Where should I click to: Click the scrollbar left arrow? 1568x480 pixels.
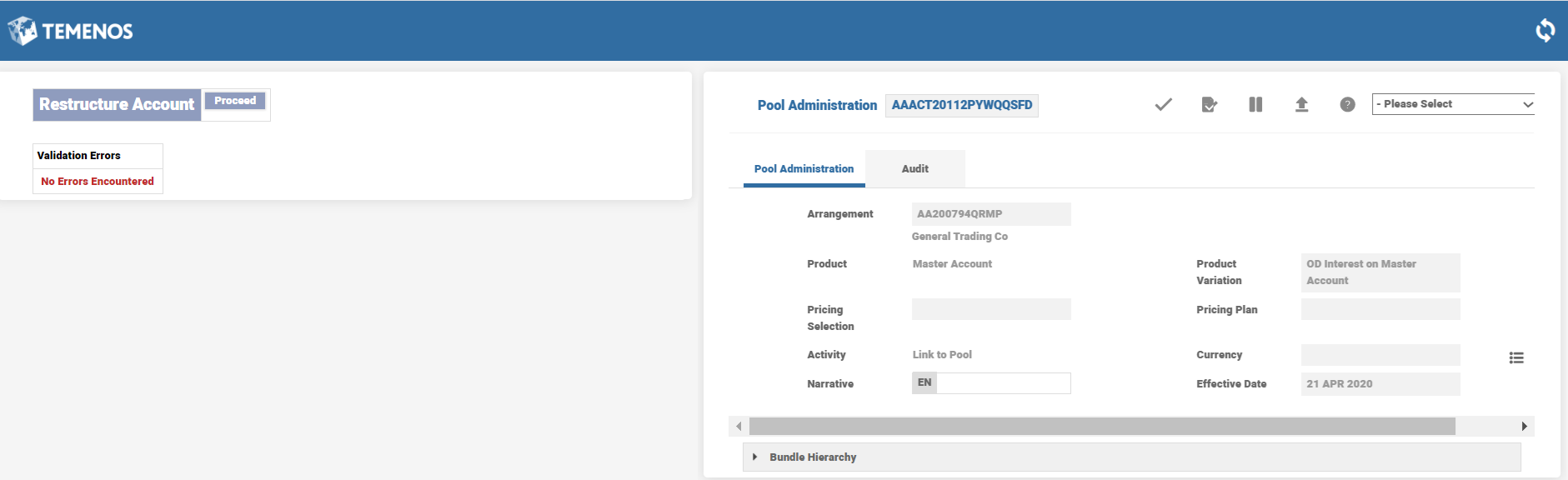pos(739,427)
